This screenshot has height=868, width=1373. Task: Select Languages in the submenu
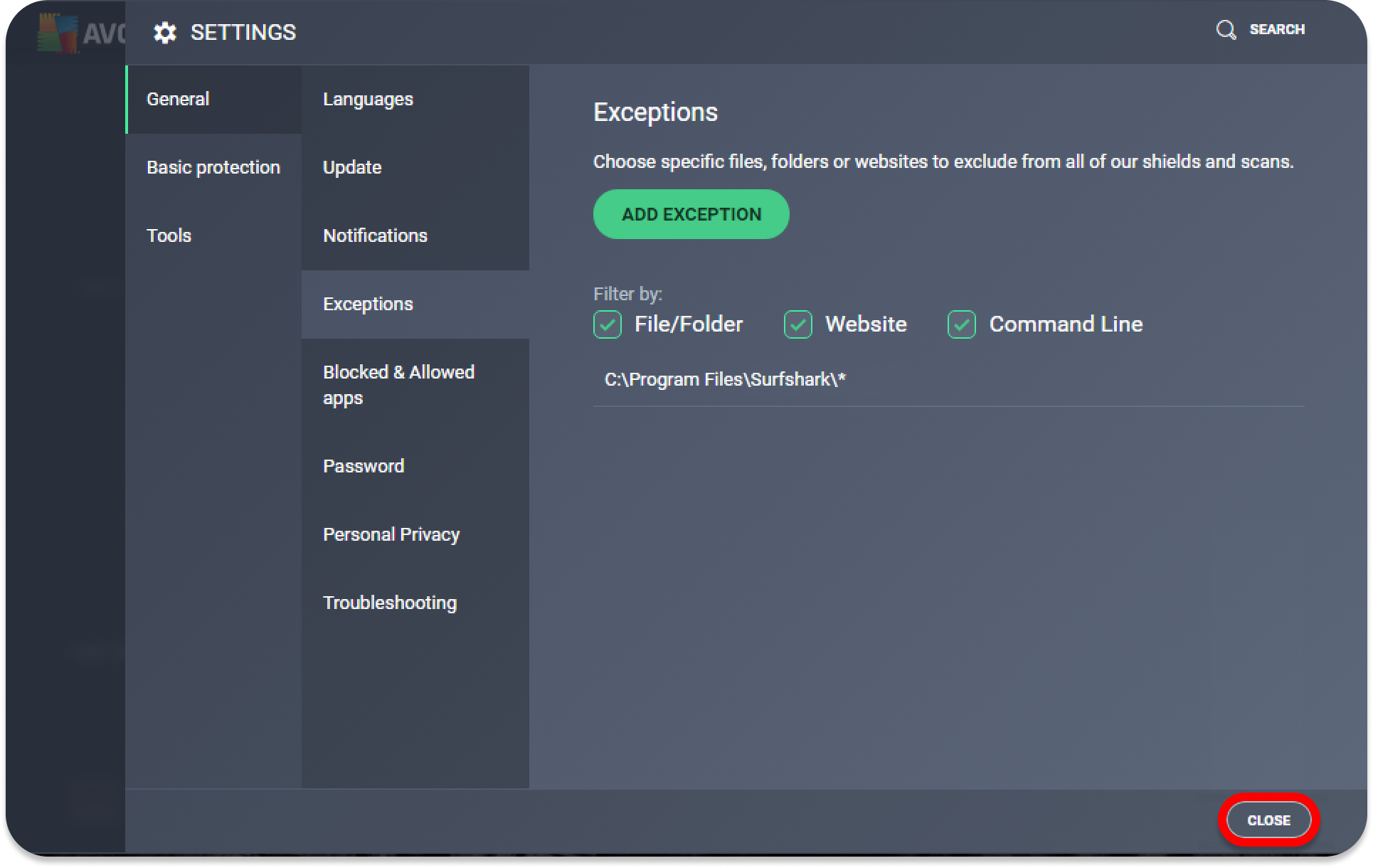(368, 99)
